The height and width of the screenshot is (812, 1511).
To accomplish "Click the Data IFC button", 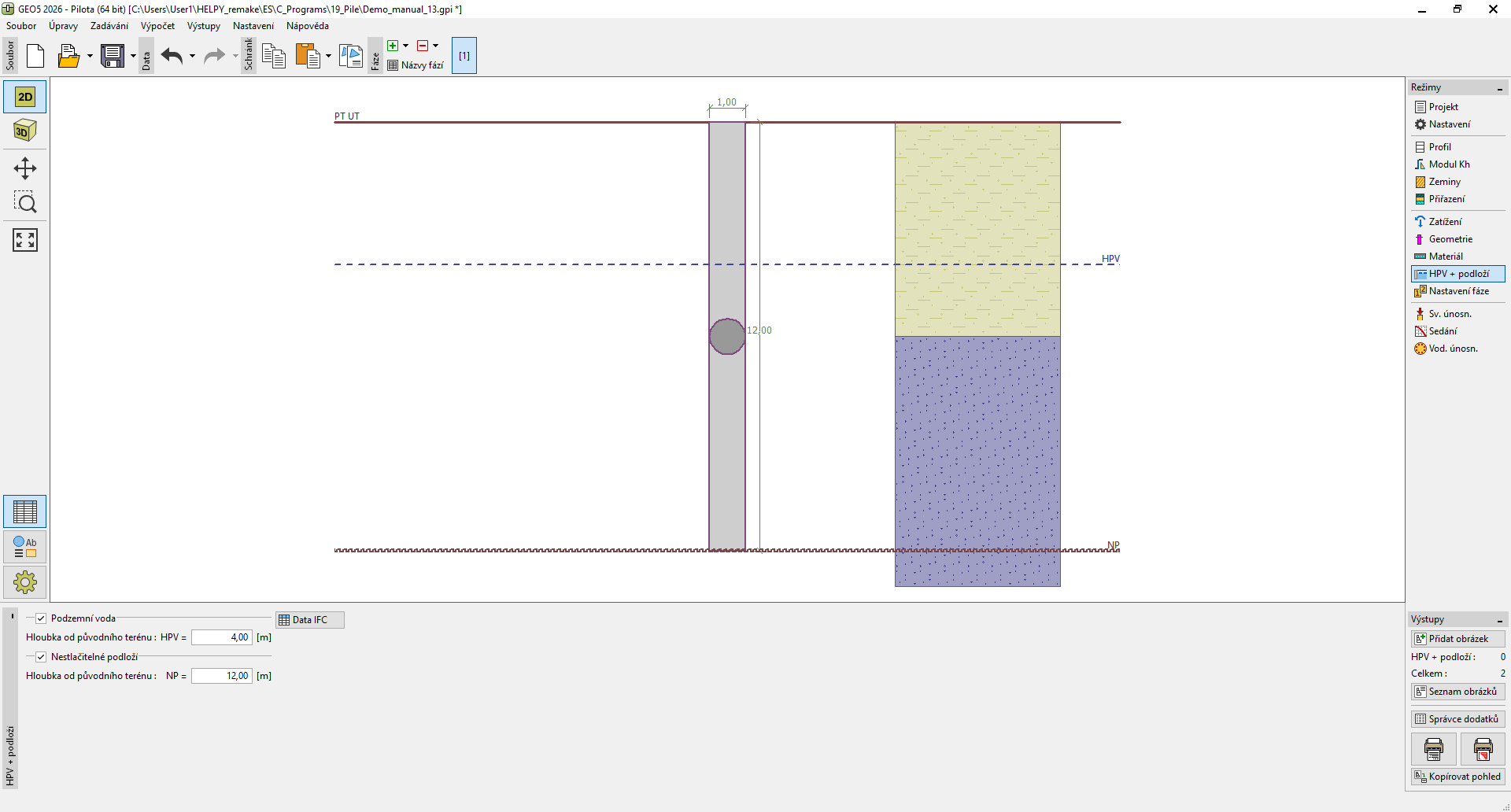I will click(x=310, y=620).
